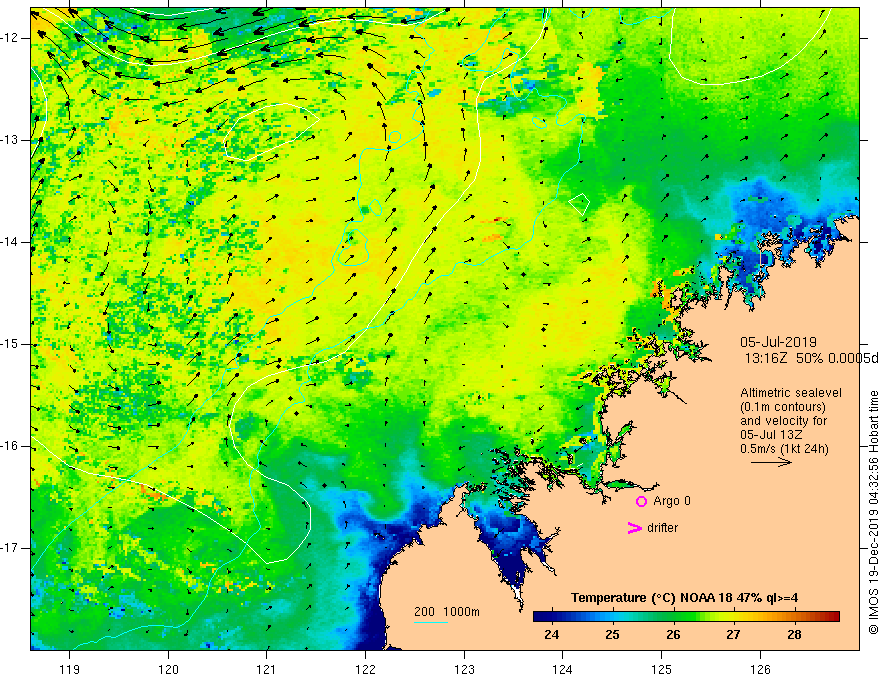Click the colorbar label '27'
Screen dimensions: 880x680
[733, 635]
